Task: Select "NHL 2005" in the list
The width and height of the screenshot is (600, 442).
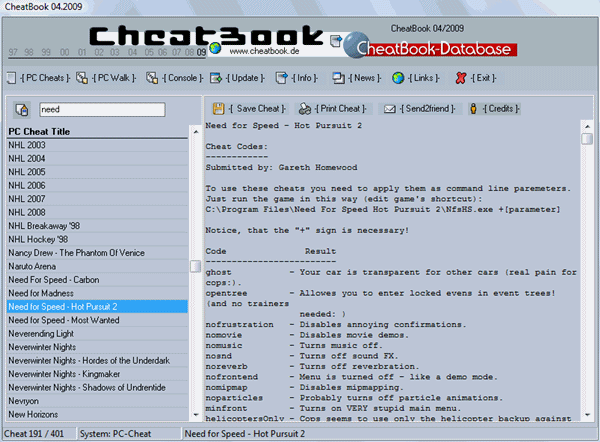Action: pyautogui.click(x=98, y=172)
